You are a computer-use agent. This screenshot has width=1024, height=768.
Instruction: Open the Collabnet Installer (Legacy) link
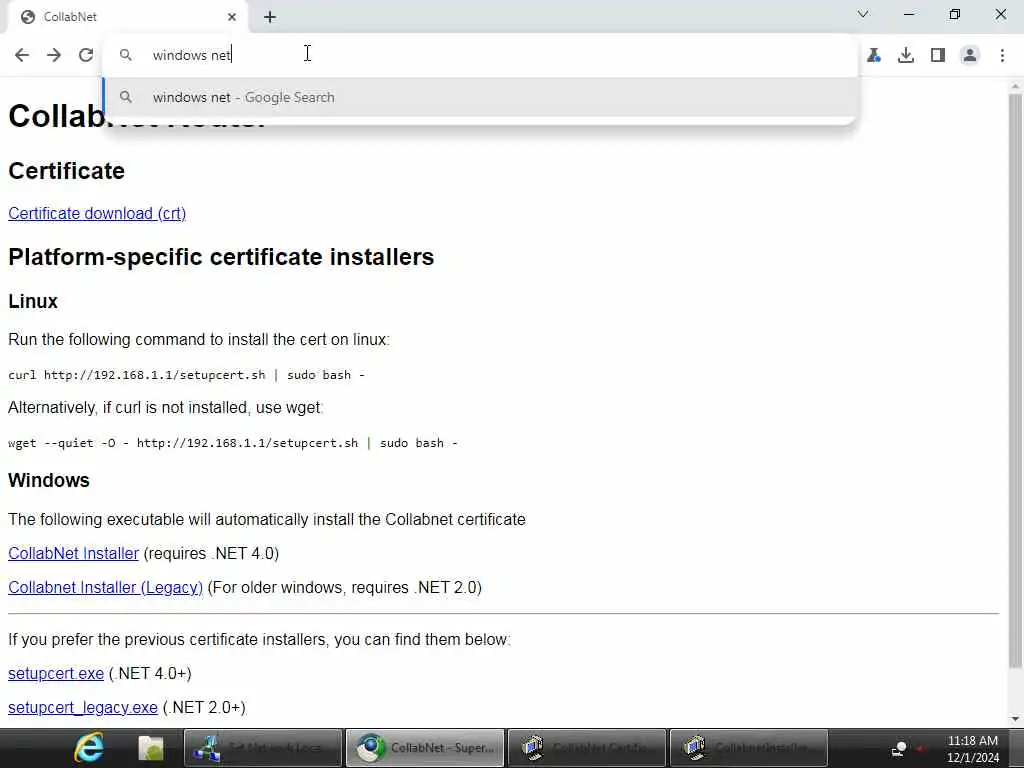(x=105, y=587)
